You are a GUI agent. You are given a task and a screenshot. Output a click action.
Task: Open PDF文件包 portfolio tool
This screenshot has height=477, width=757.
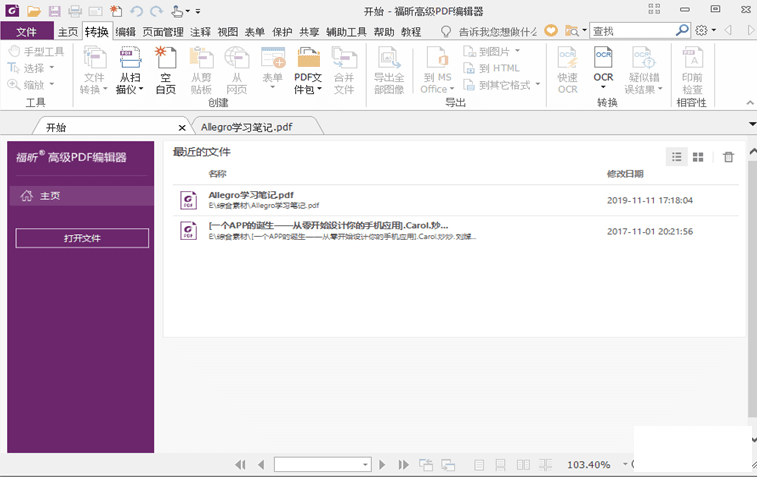tap(308, 70)
